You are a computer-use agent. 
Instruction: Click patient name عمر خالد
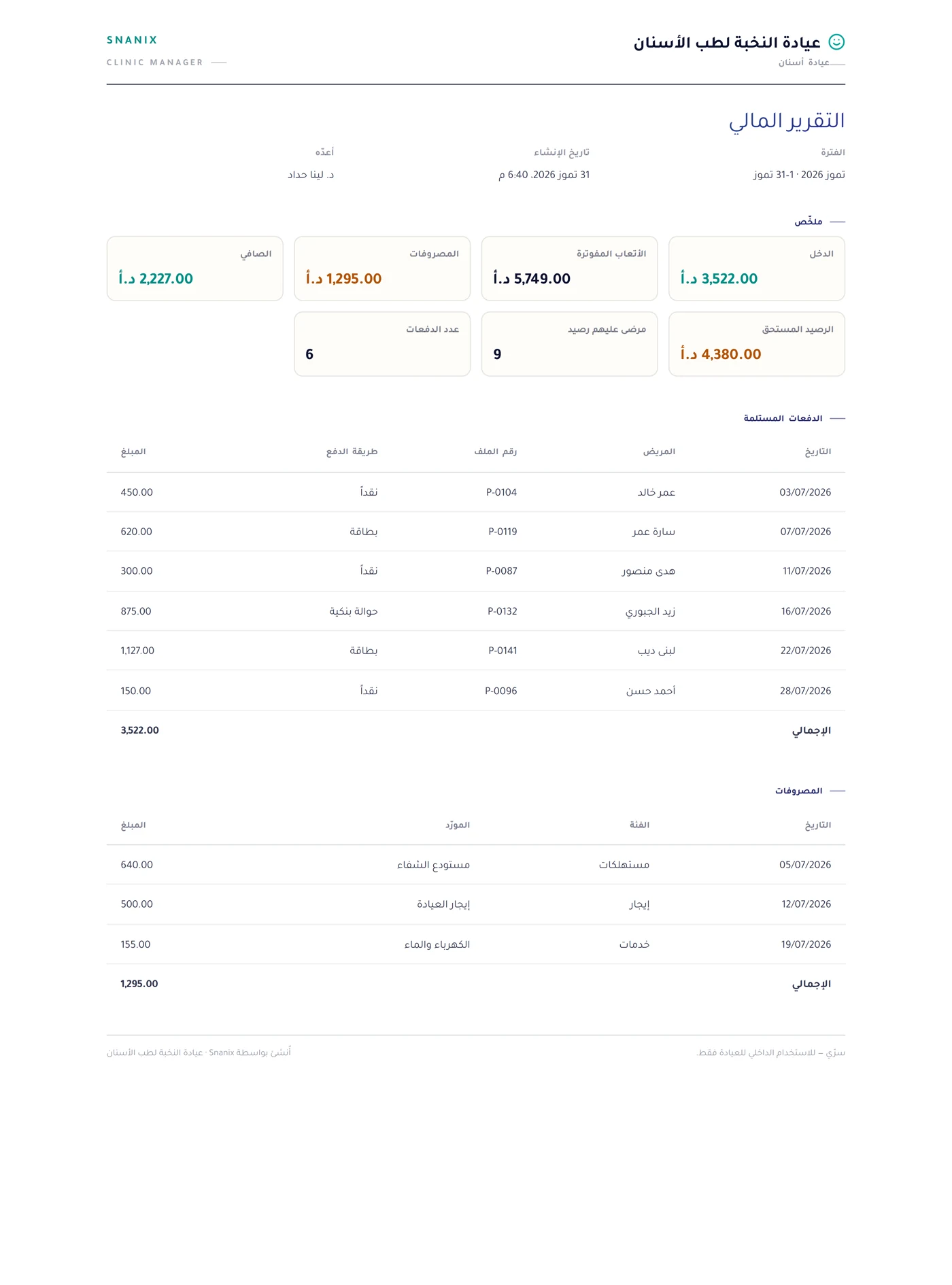[656, 492]
